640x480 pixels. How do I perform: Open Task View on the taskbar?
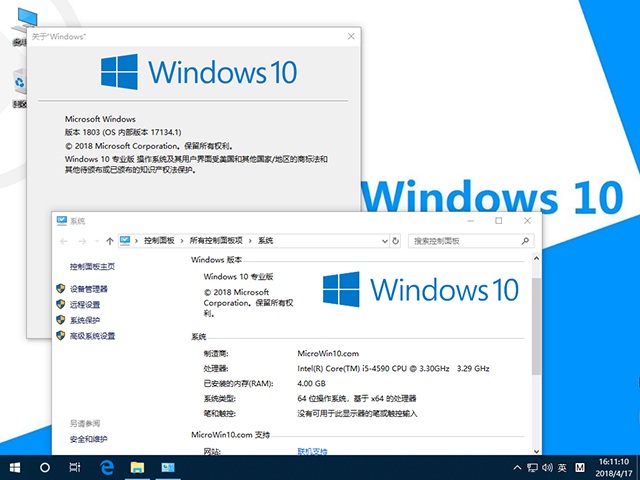click(x=75, y=467)
